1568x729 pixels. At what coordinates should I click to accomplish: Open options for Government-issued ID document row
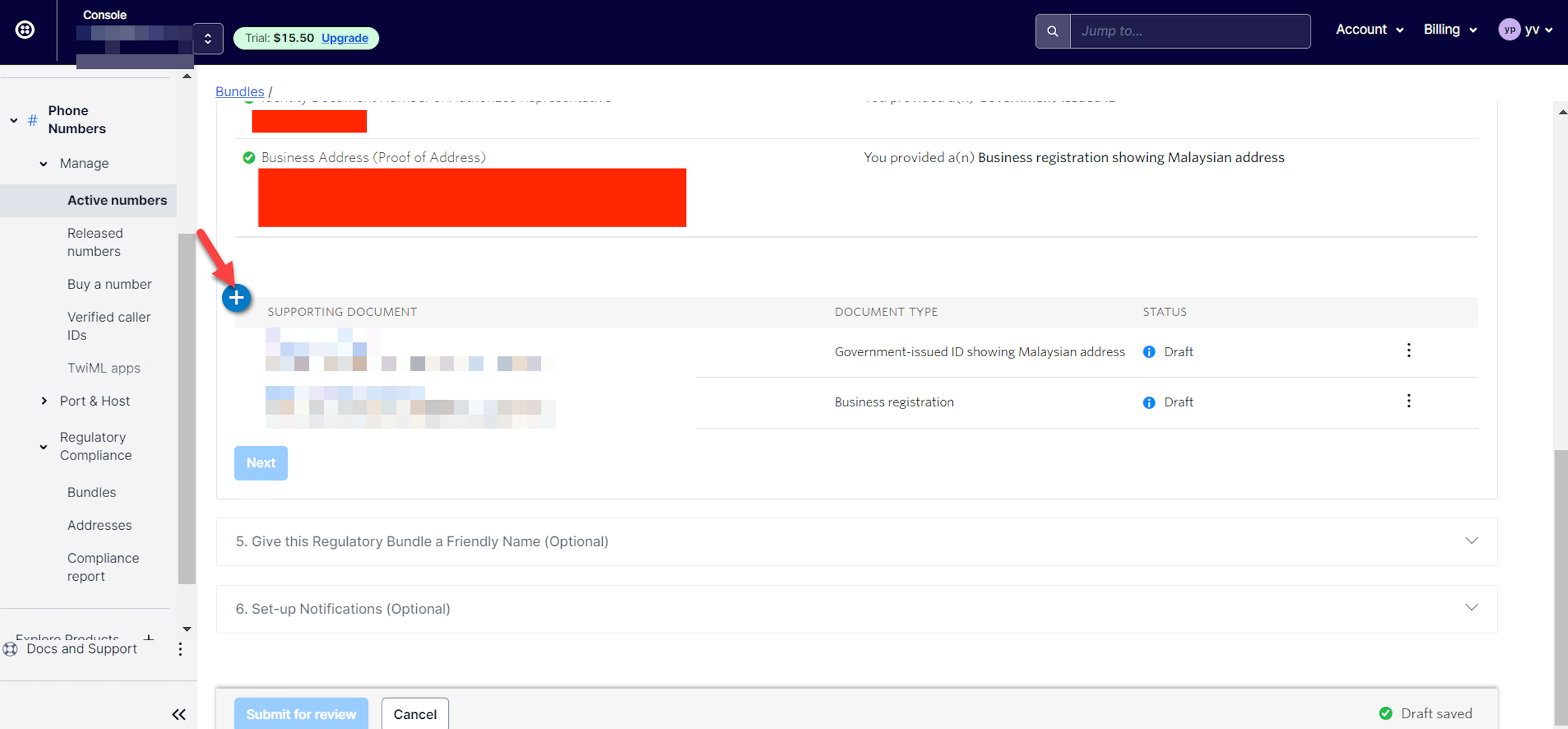pyautogui.click(x=1408, y=350)
